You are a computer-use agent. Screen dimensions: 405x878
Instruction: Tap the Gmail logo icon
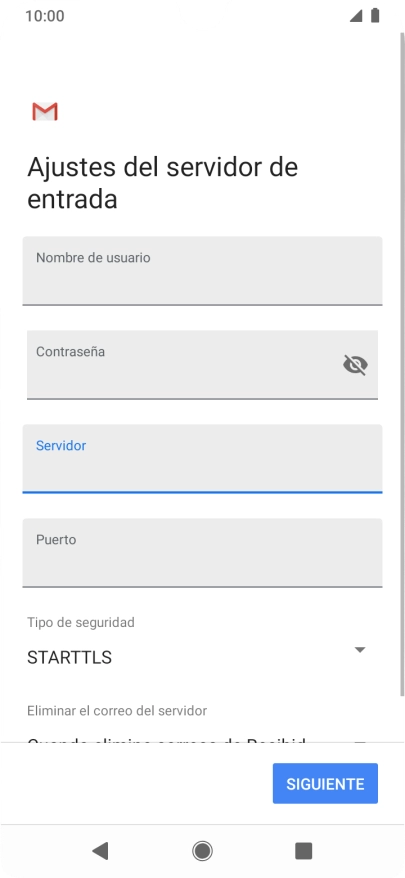tap(45, 111)
